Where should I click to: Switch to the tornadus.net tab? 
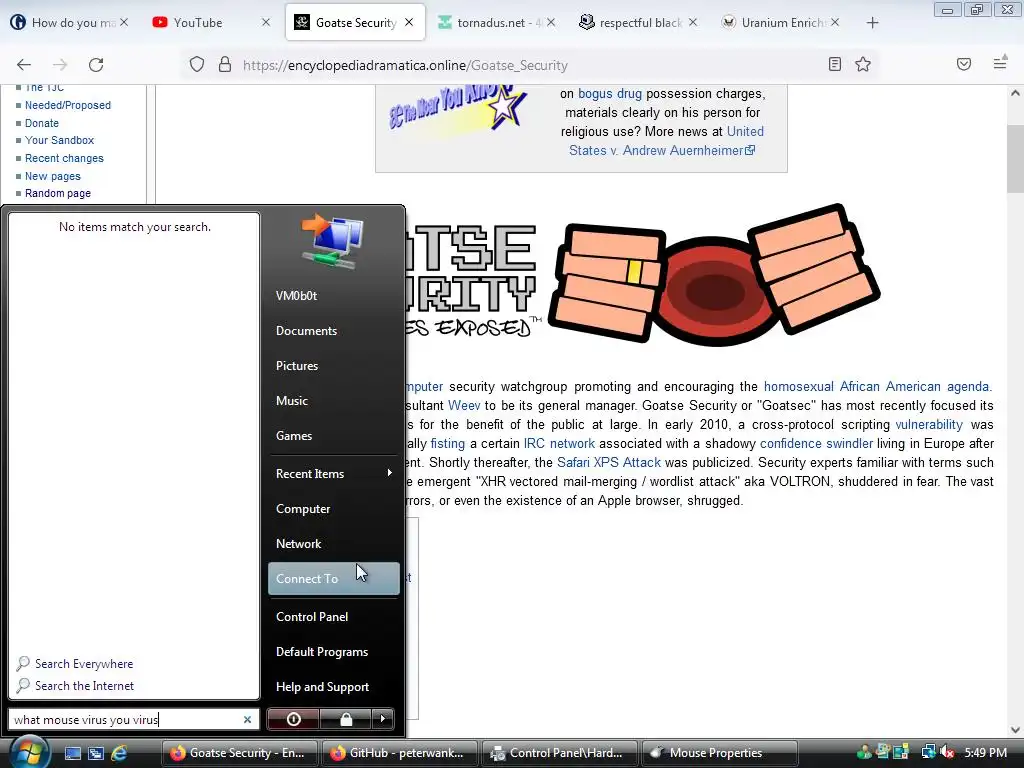click(496, 22)
